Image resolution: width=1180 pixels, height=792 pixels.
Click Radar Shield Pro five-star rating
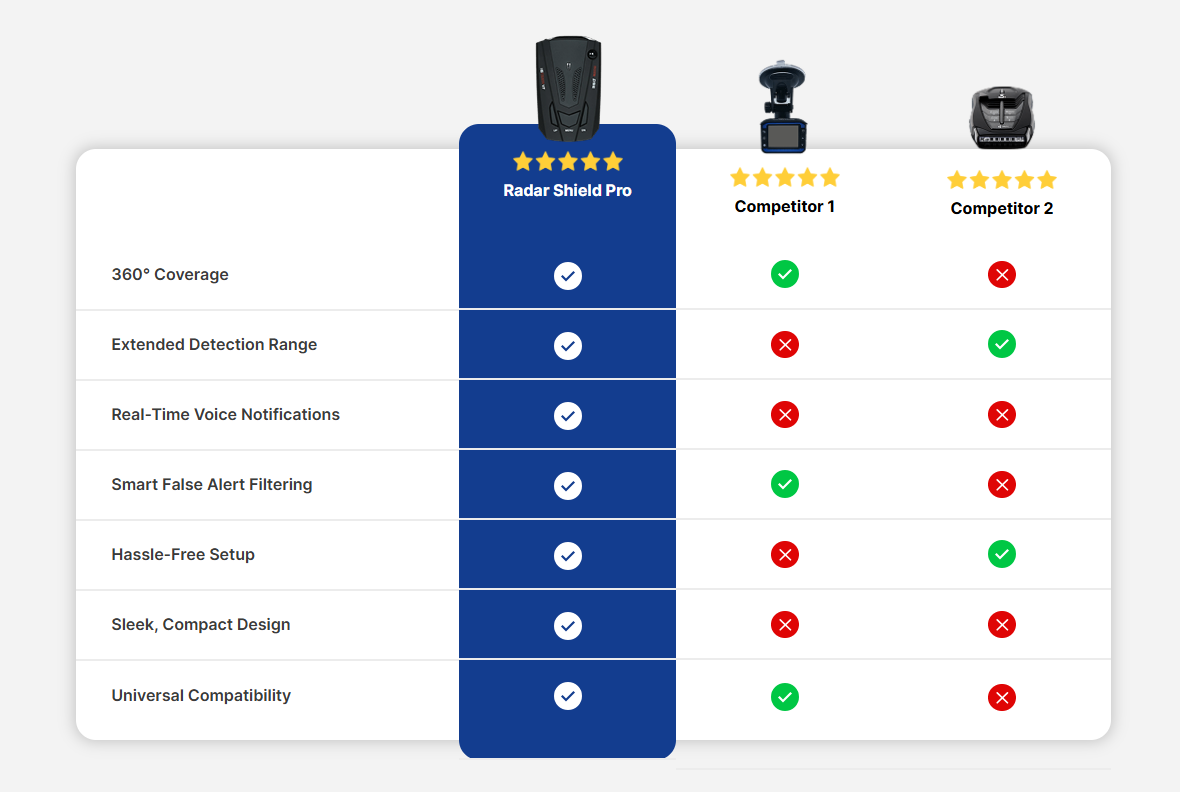[x=568, y=161]
